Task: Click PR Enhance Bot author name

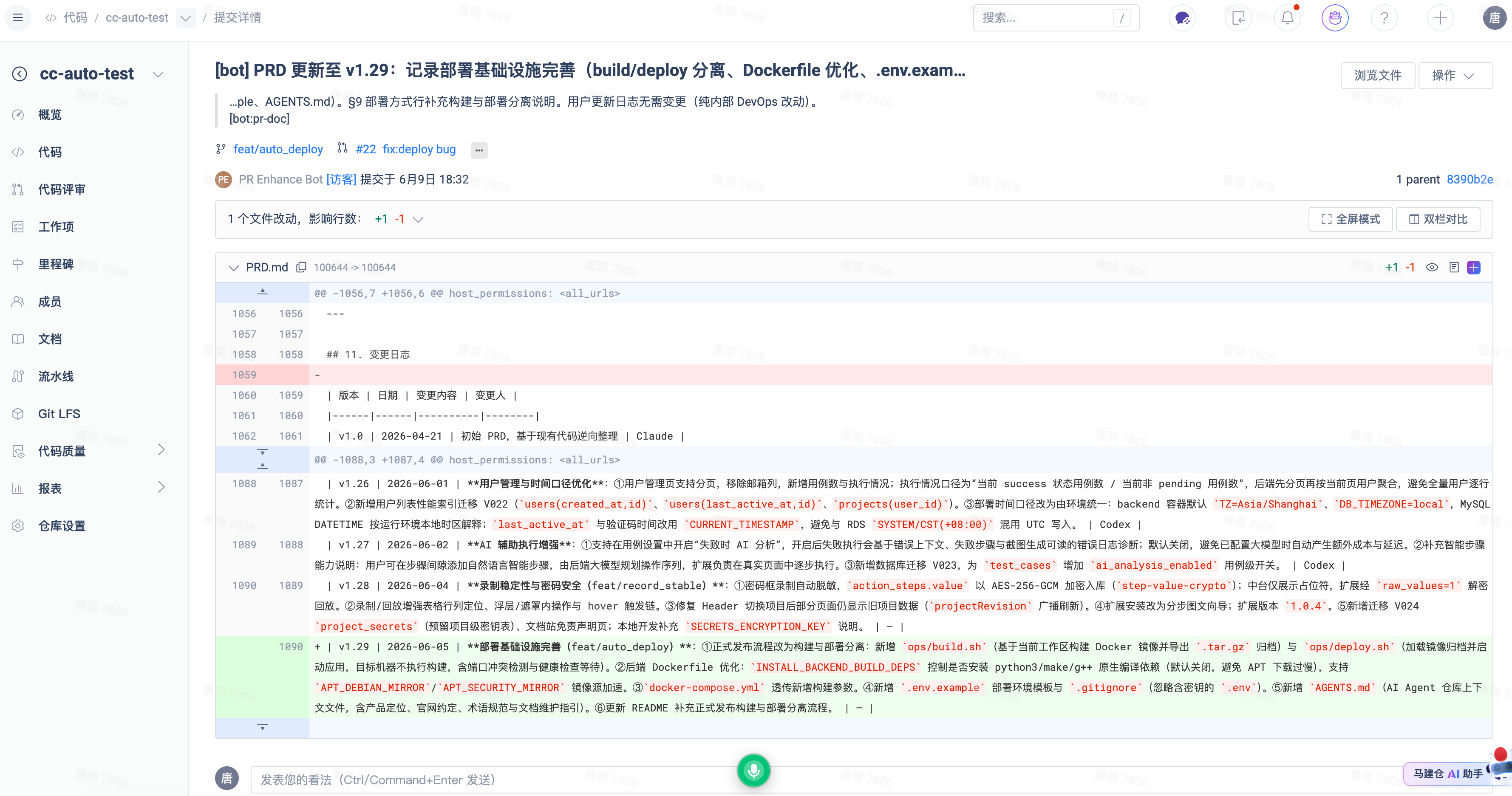Action: click(x=280, y=180)
